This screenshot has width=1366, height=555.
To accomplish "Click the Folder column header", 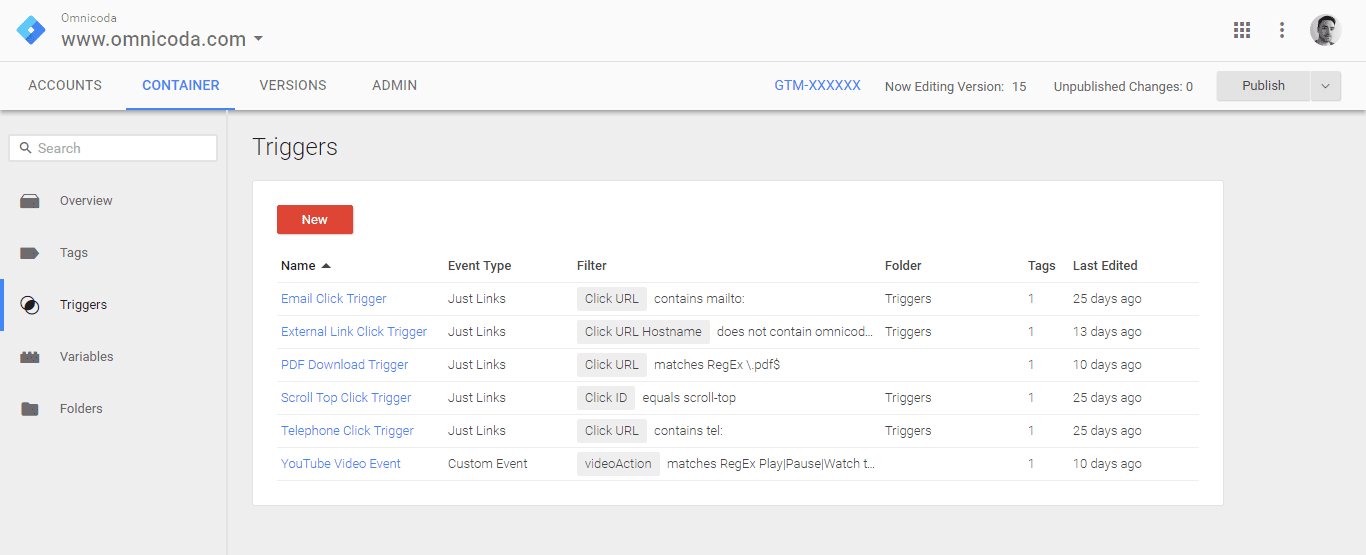I will coord(903,266).
